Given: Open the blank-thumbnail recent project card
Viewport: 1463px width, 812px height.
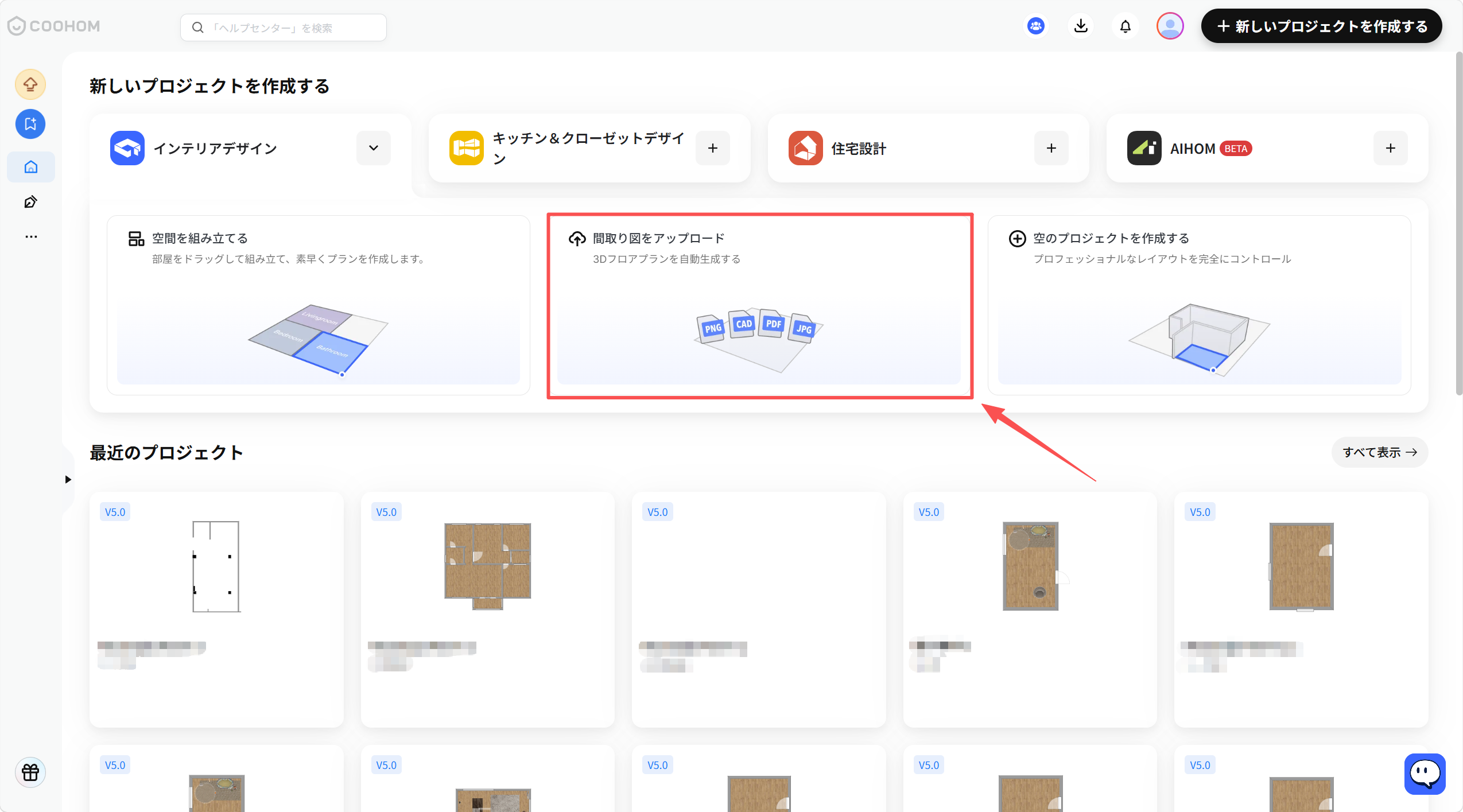Looking at the screenshot, I should coord(759,609).
